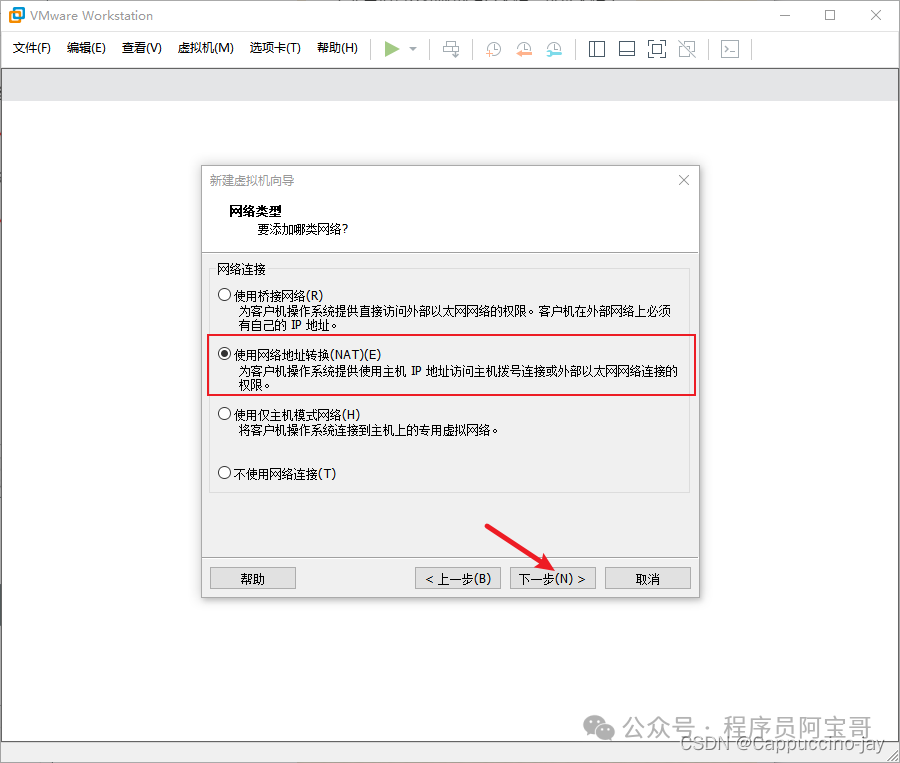900x763 pixels.
Task: Click the 帮助 button in wizard
Action: [253, 578]
